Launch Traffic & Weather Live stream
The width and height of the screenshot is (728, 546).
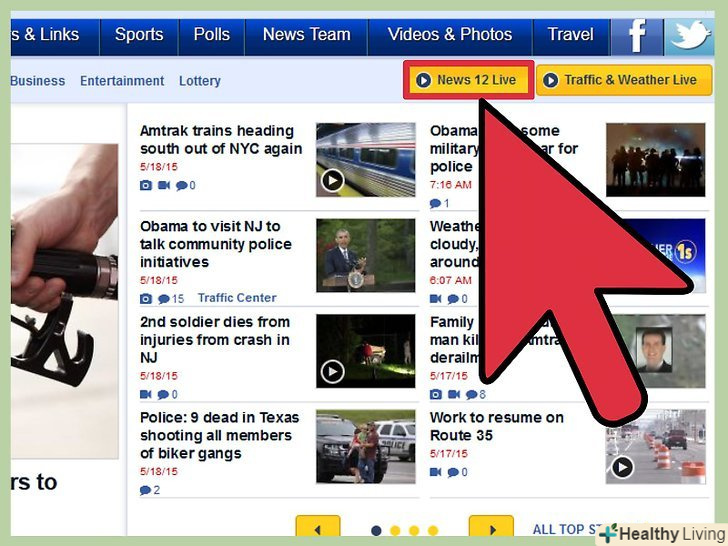pos(624,80)
